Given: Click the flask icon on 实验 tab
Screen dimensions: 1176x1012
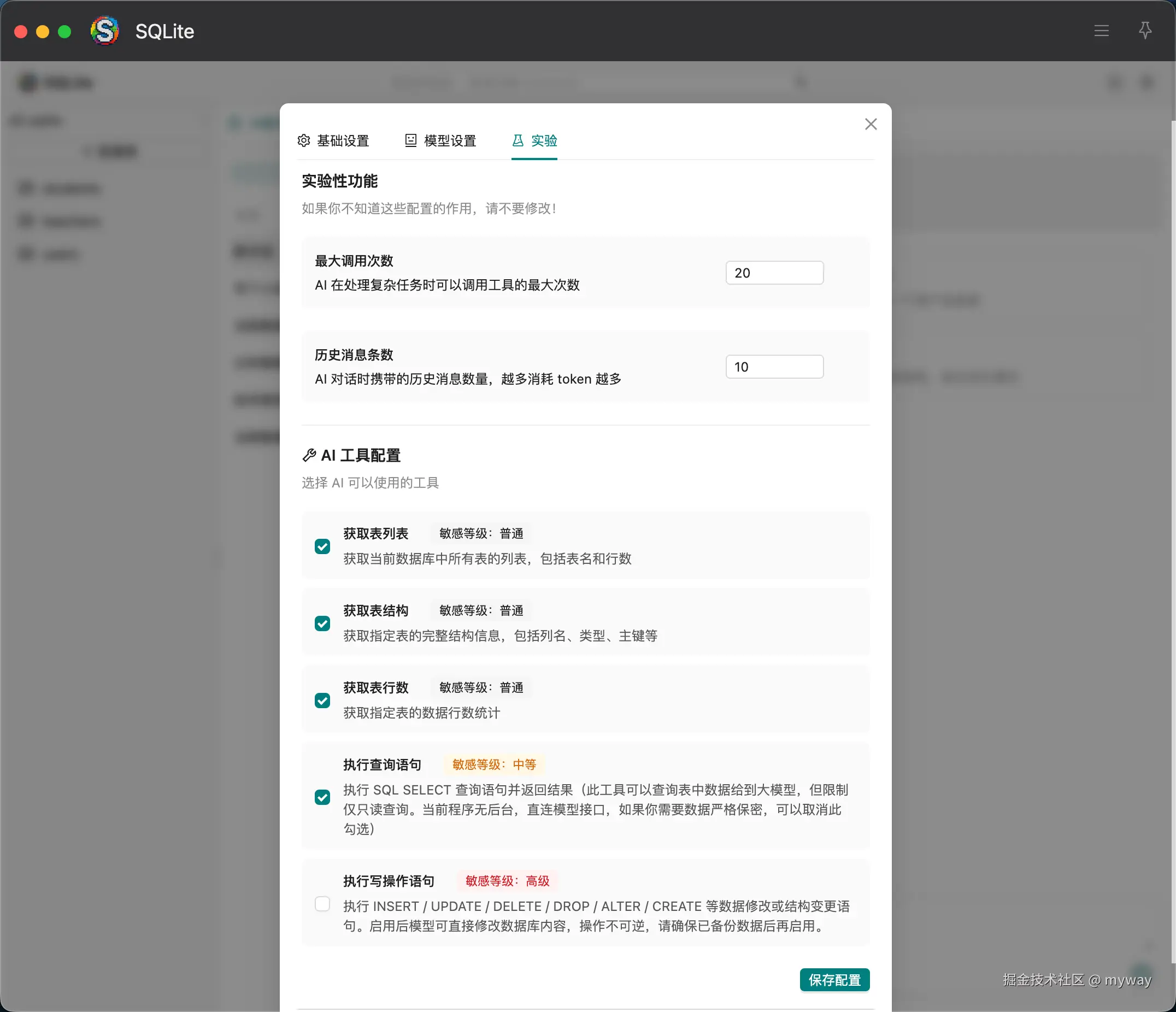Looking at the screenshot, I should click(x=518, y=140).
